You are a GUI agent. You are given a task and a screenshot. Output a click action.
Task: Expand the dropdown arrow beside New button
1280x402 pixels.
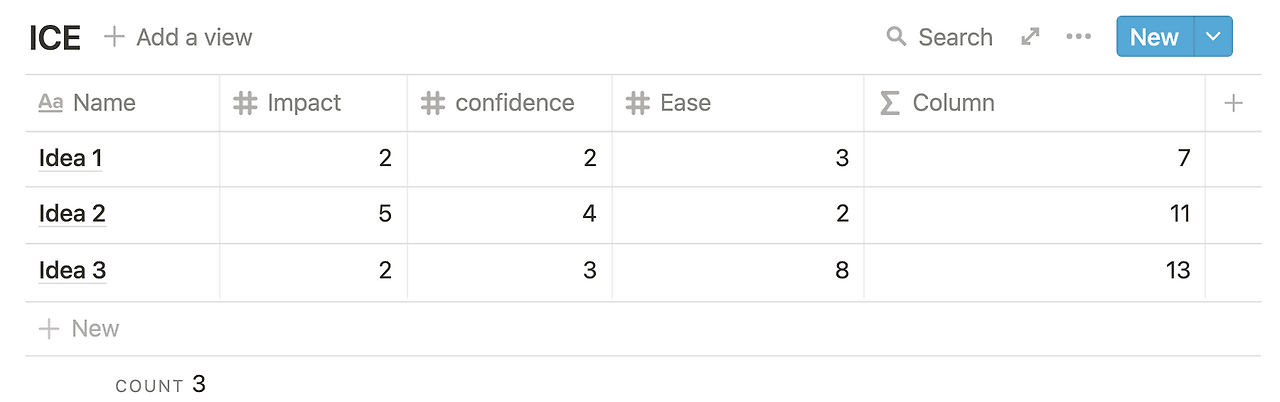click(1213, 37)
